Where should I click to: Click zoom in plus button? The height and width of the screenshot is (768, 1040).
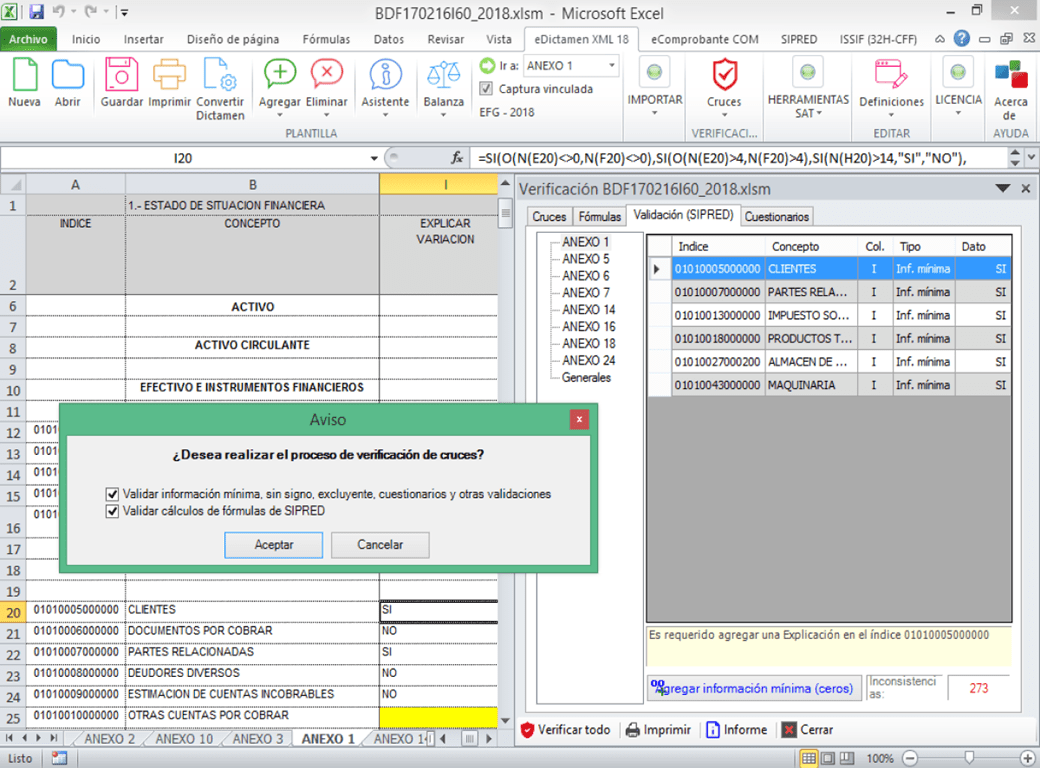(1027, 758)
